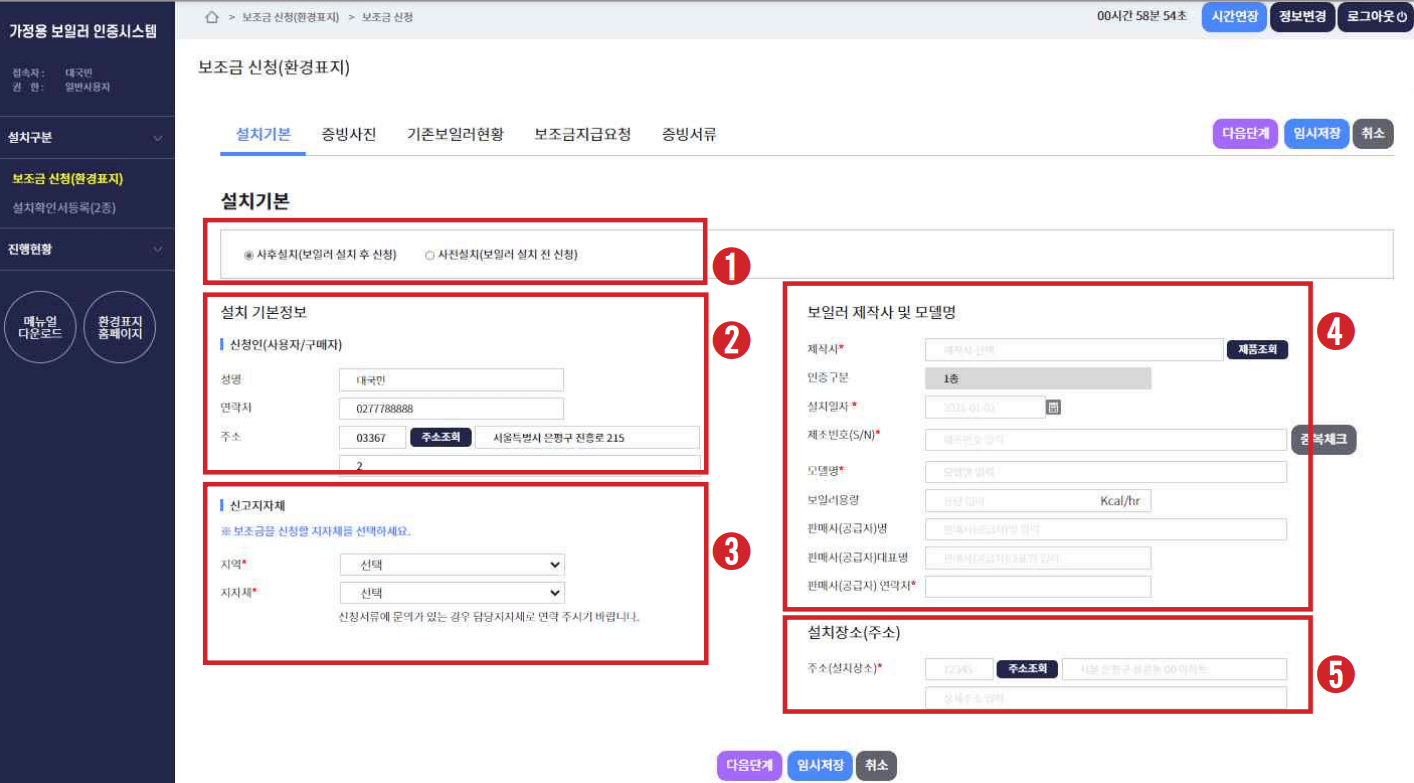Click the home icon in breadcrumb
The width and height of the screenshot is (1414, 783).
click(x=211, y=17)
